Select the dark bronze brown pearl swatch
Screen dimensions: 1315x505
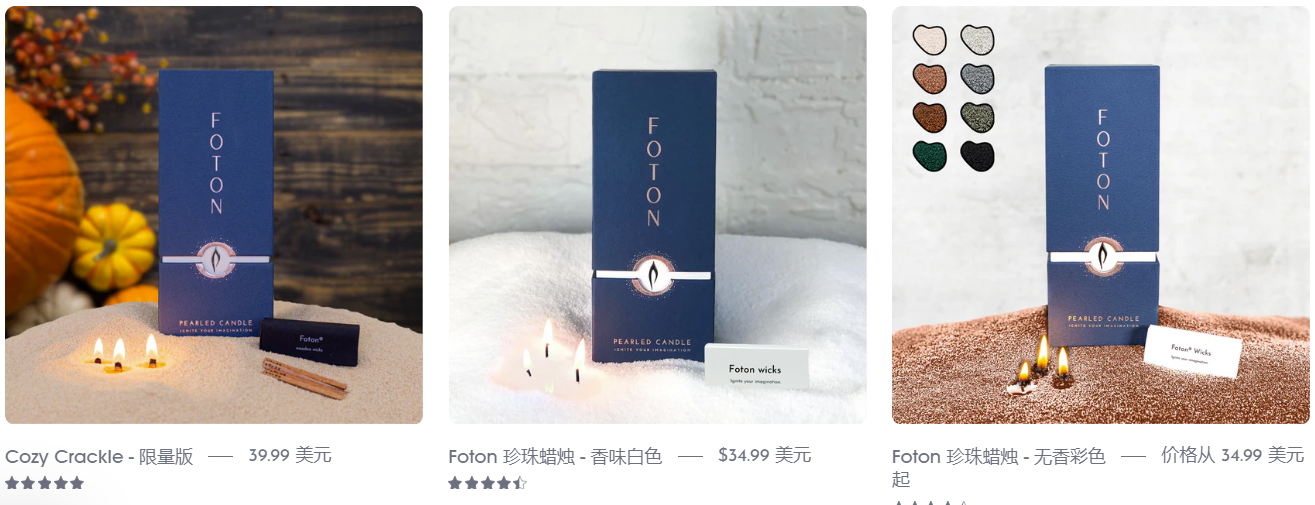(930, 117)
